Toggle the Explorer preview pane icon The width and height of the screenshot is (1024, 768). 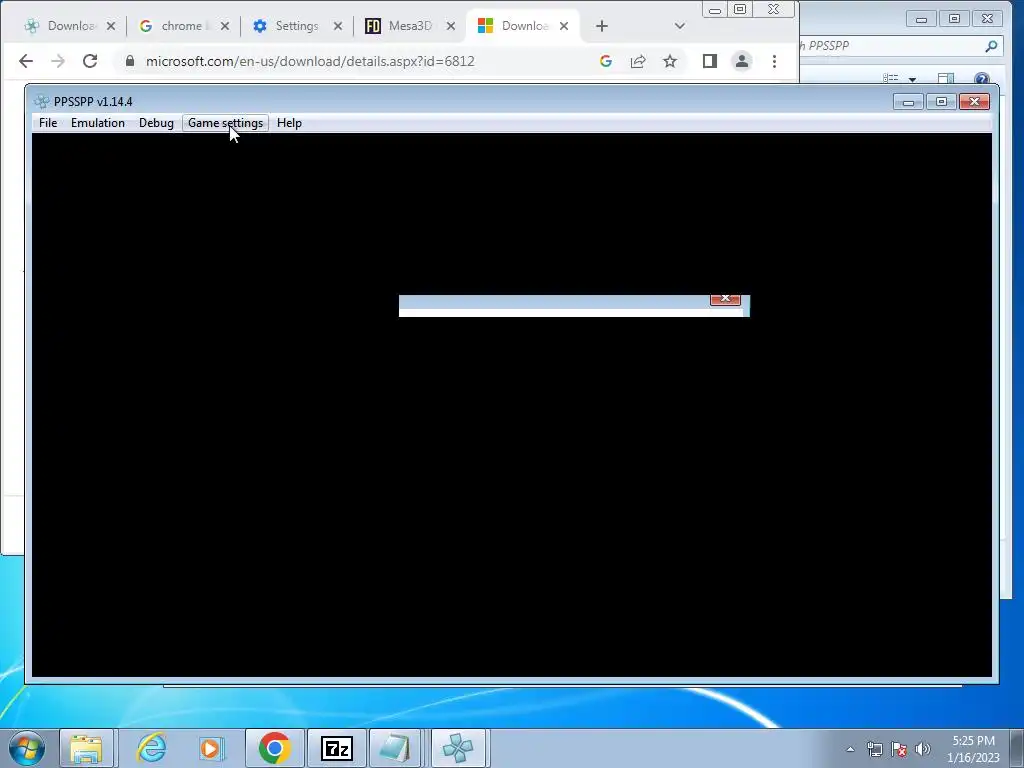[x=946, y=79]
